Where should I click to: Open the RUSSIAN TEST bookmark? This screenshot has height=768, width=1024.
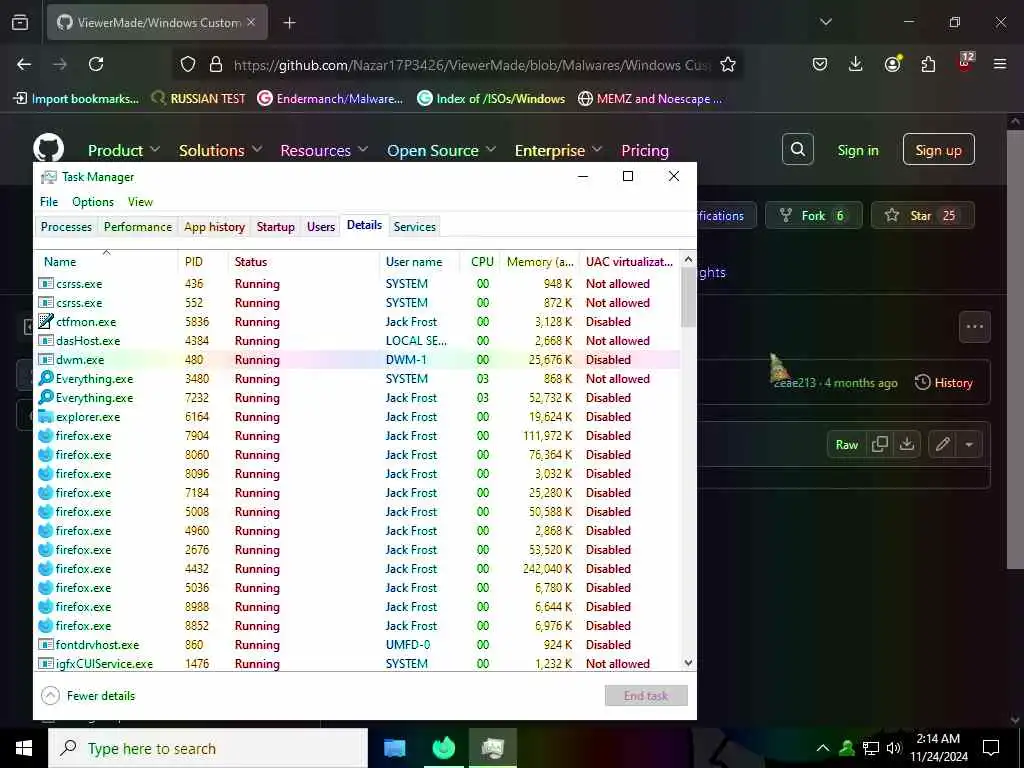[199, 99]
